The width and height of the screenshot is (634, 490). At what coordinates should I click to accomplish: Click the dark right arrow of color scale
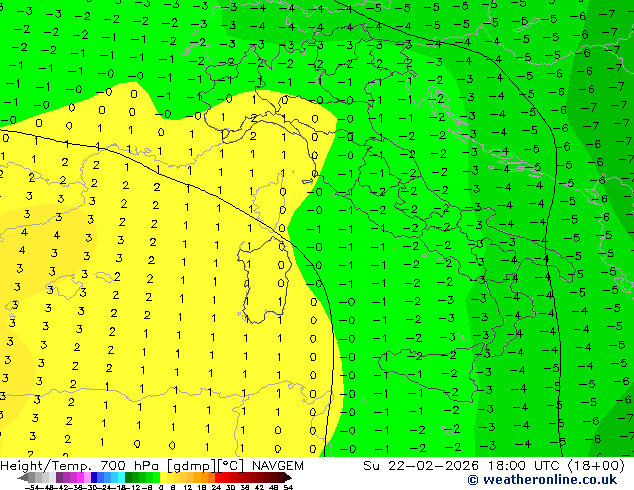point(288,477)
